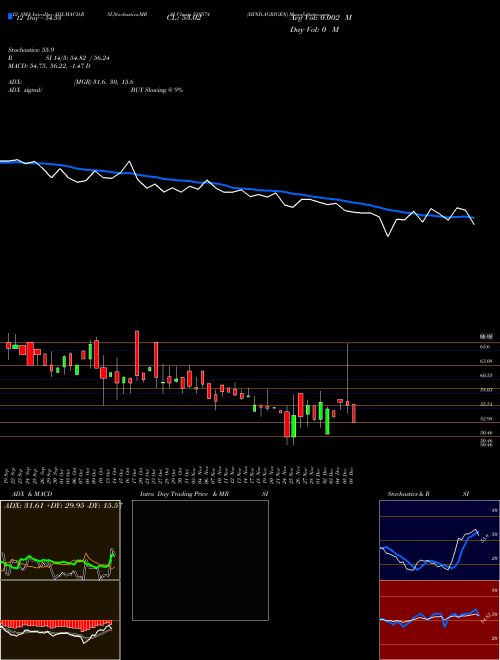Click the 'ADX: 31.61 +DY: 29.95 -DY: 15.57' header
500x660 pixels.
[63, 506]
